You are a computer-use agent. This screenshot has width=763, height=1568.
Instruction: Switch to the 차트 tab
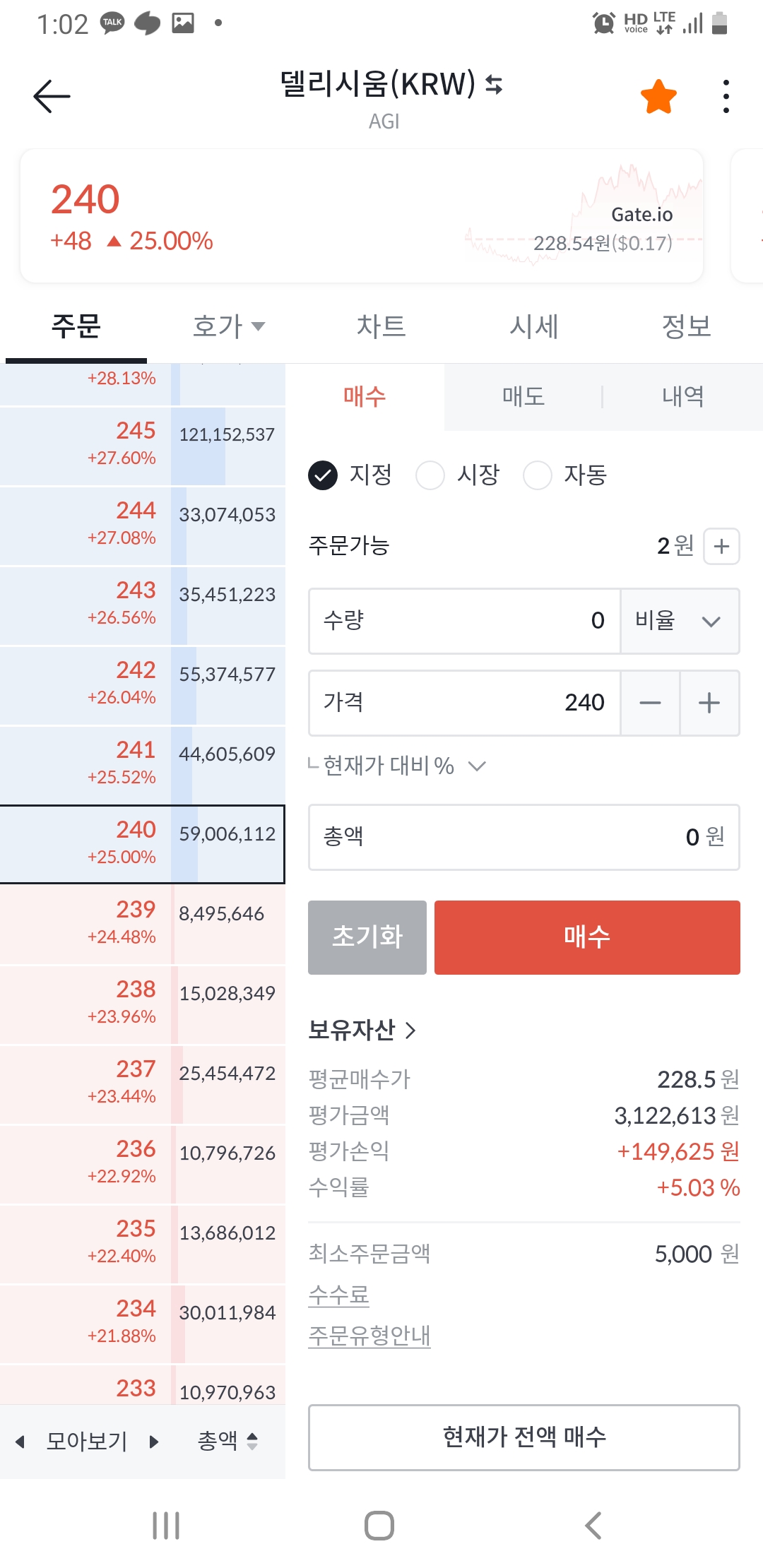381,326
